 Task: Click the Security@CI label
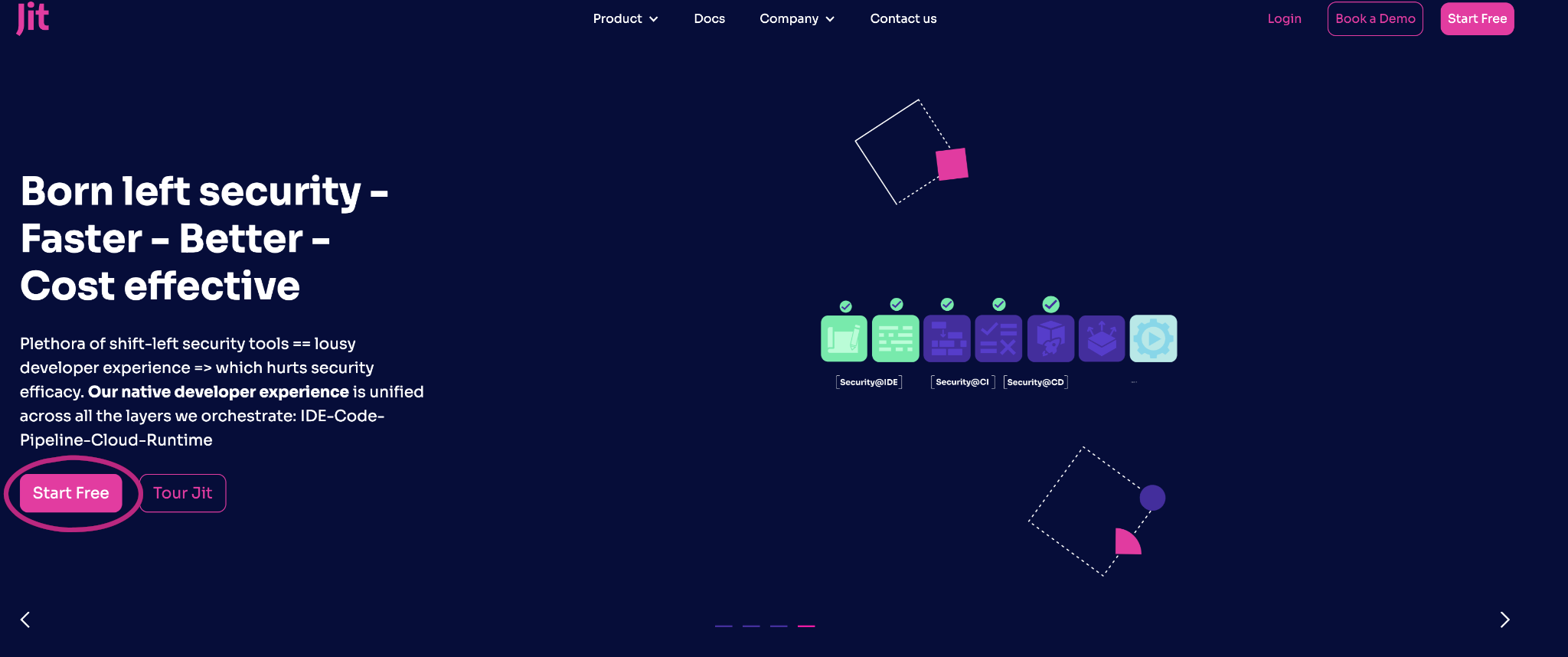962,382
